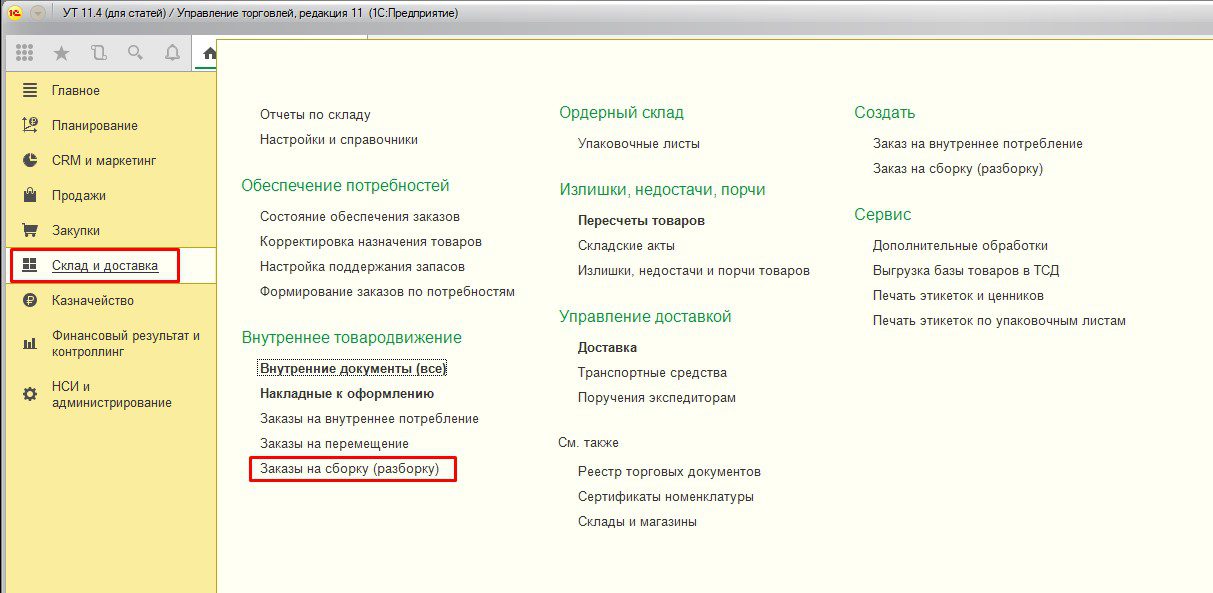The height and width of the screenshot is (593, 1213).
Task: Select CRM и маркетинг in sidebar
Action: pyautogui.click(x=104, y=160)
